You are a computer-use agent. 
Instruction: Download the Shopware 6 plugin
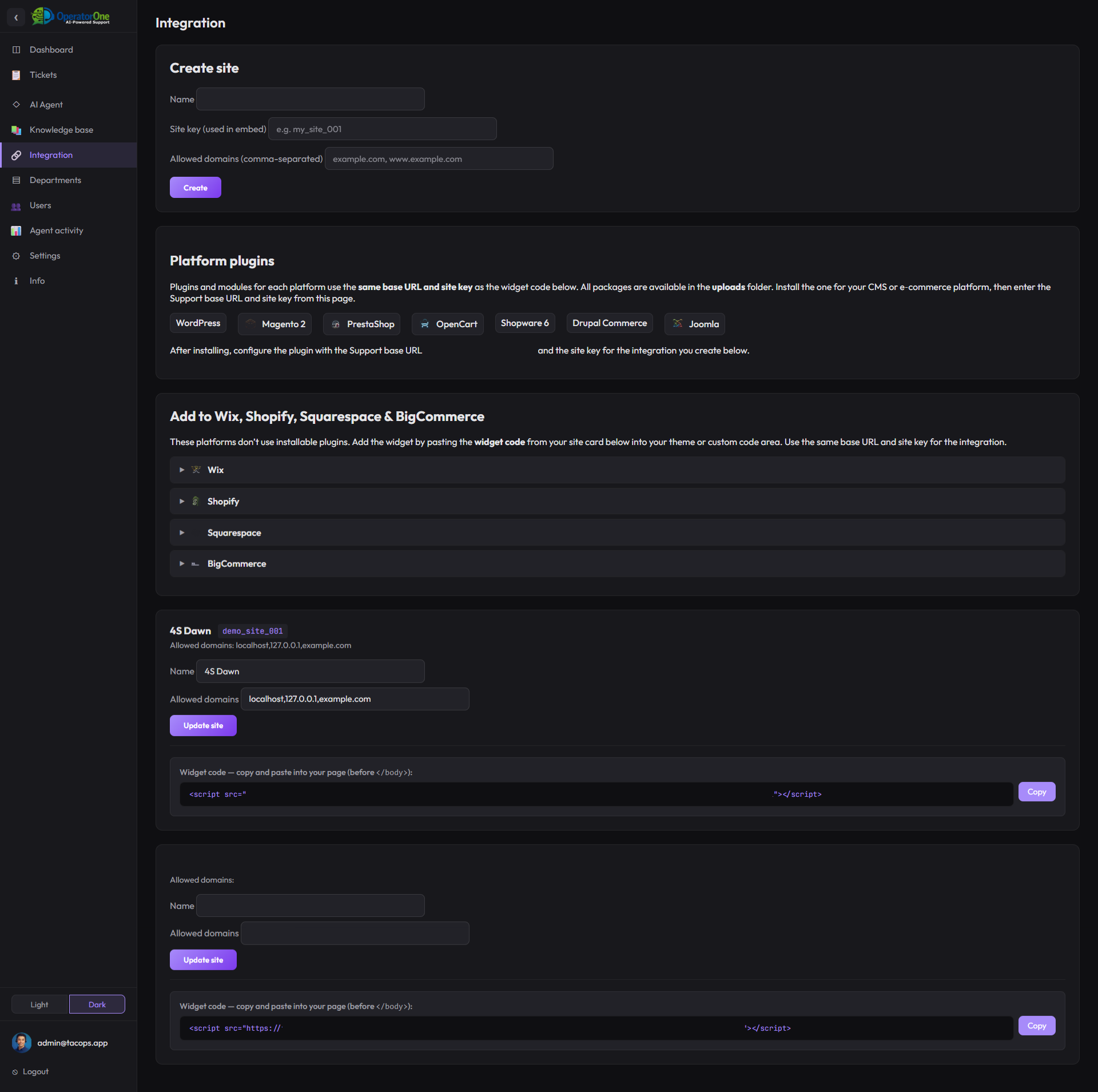525,323
